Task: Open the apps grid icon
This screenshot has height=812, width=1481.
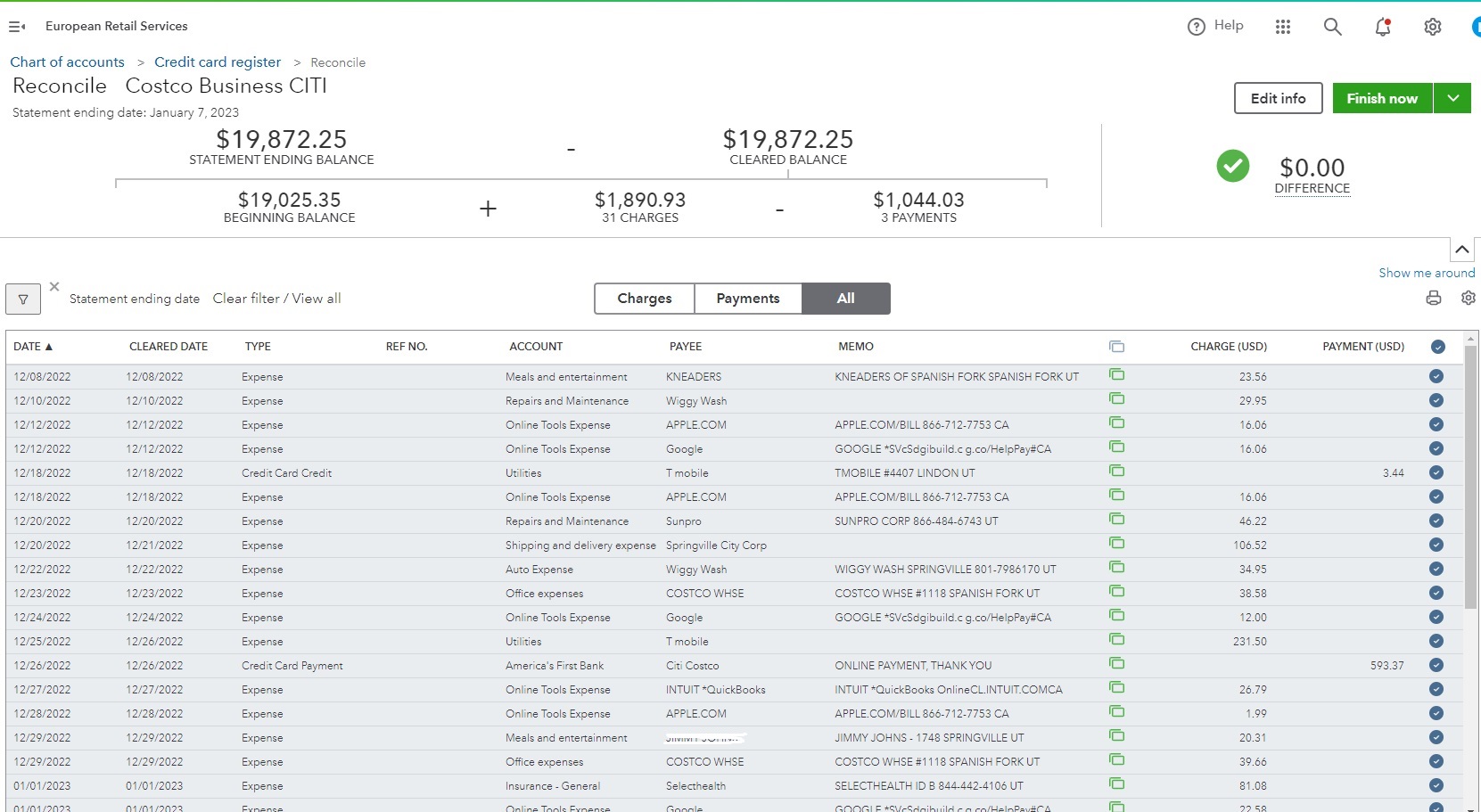Action: (x=1283, y=27)
